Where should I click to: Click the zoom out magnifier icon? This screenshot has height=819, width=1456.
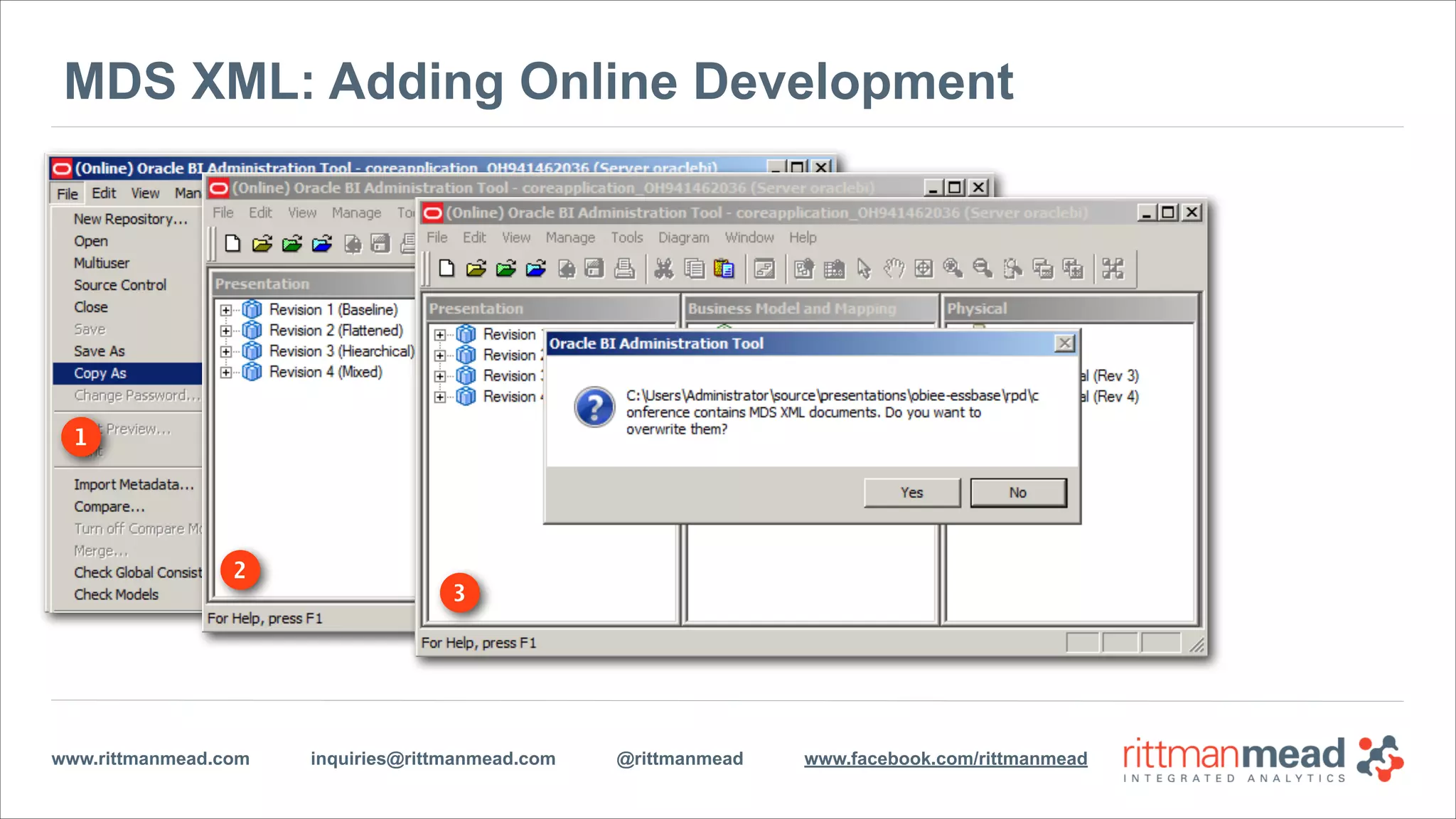(x=983, y=268)
